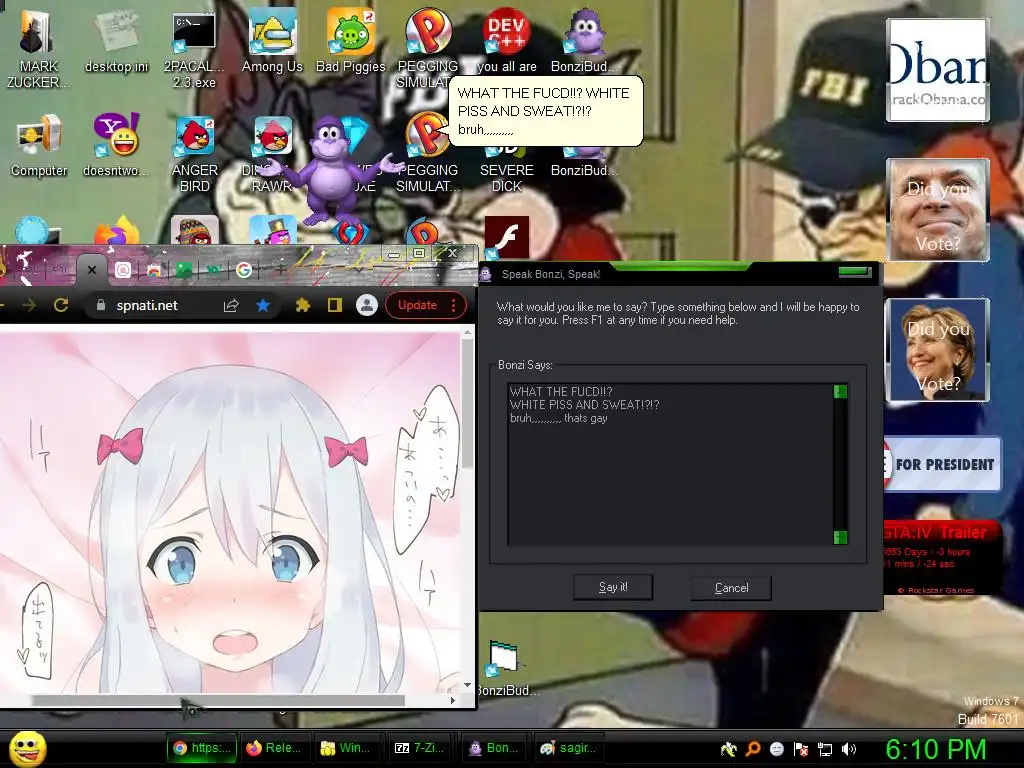Viewport: 1024px width, 768px height.
Task: Click the Adobe Flash desktop icon
Action: pyautogui.click(x=507, y=237)
